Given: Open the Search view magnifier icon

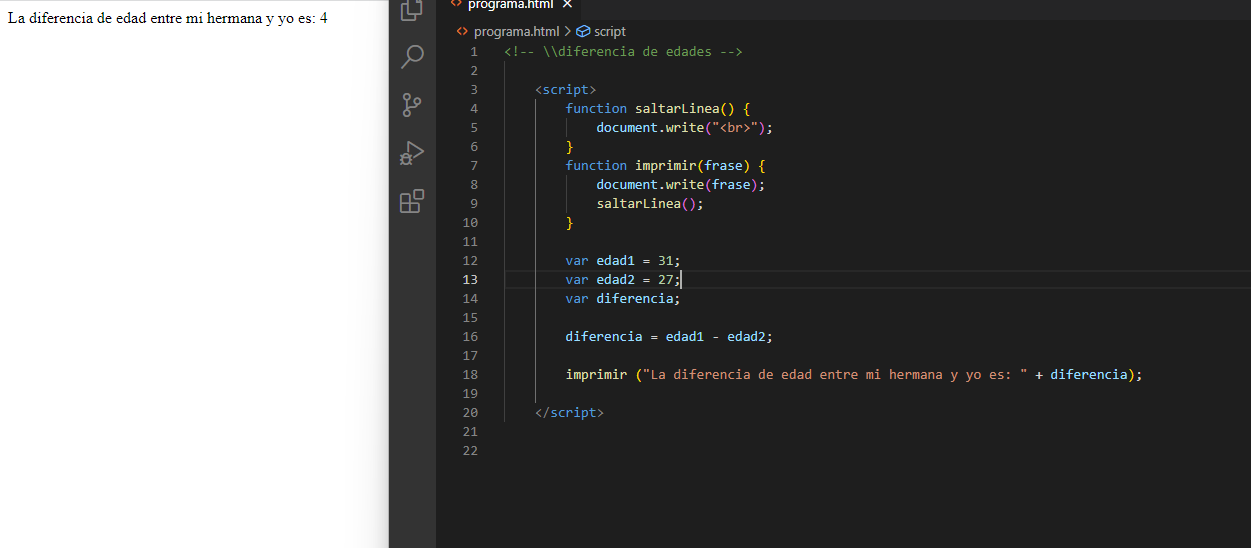Looking at the screenshot, I should (412, 57).
